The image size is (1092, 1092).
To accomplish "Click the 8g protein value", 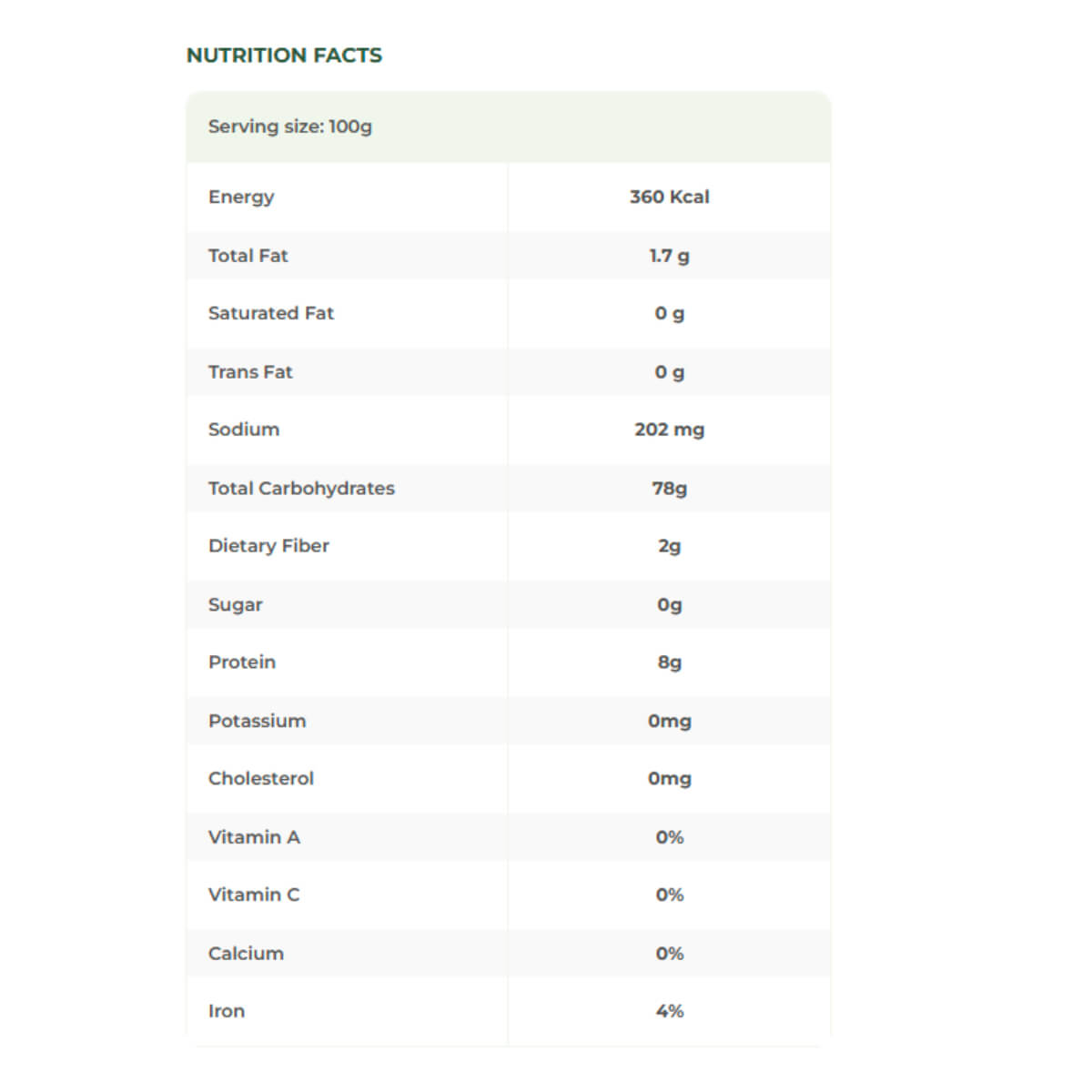I will 669,662.
